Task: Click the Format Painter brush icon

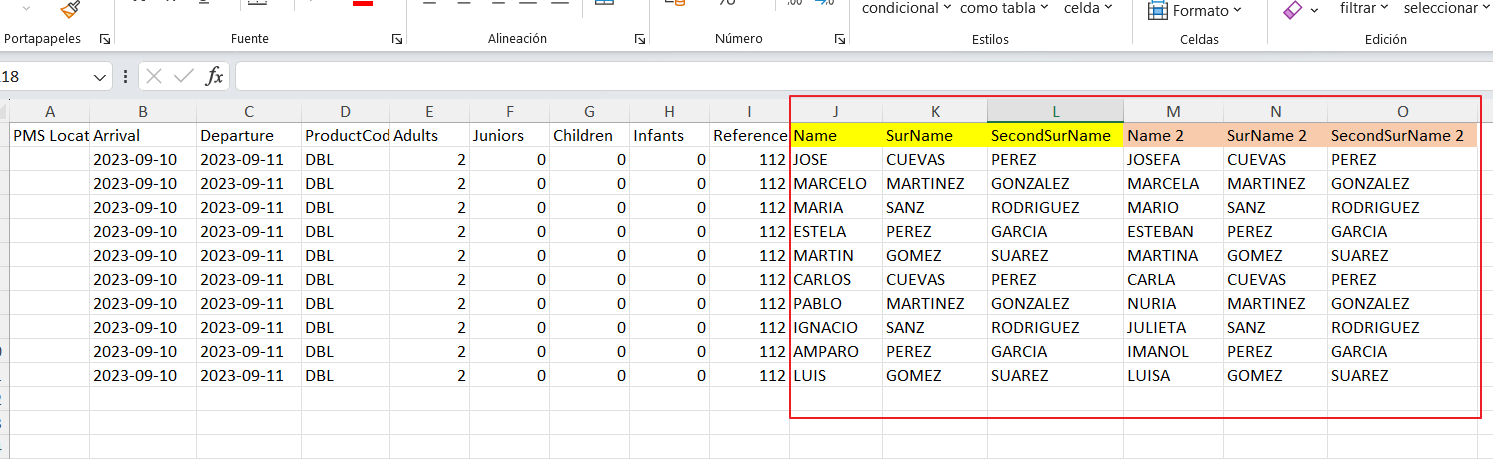Action: coord(70,9)
